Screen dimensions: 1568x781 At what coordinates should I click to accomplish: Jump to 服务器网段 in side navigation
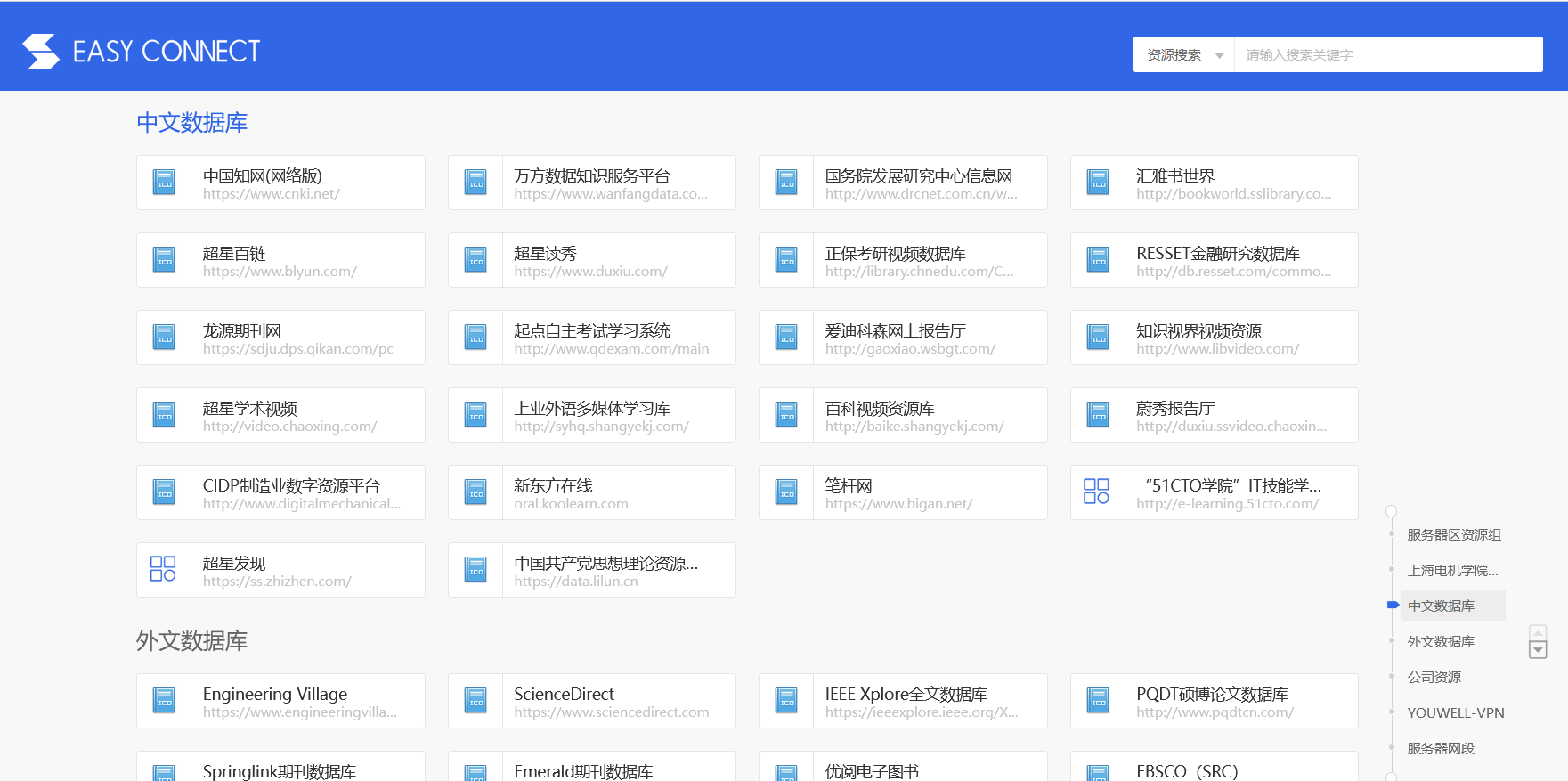click(x=1441, y=748)
